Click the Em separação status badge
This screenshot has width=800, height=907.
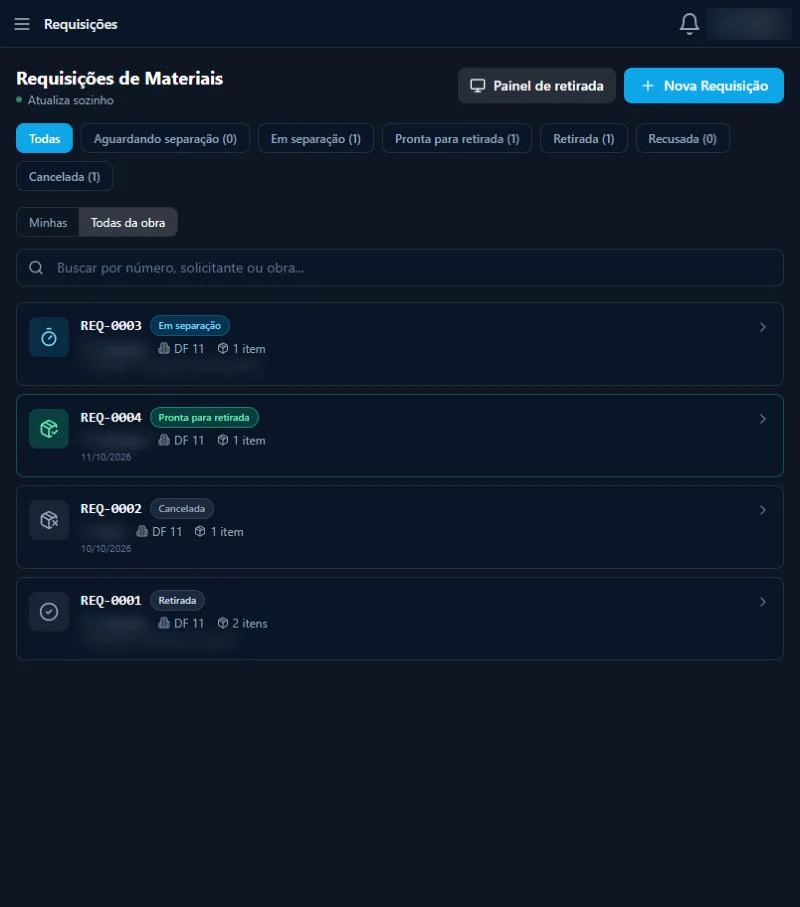(x=190, y=326)
